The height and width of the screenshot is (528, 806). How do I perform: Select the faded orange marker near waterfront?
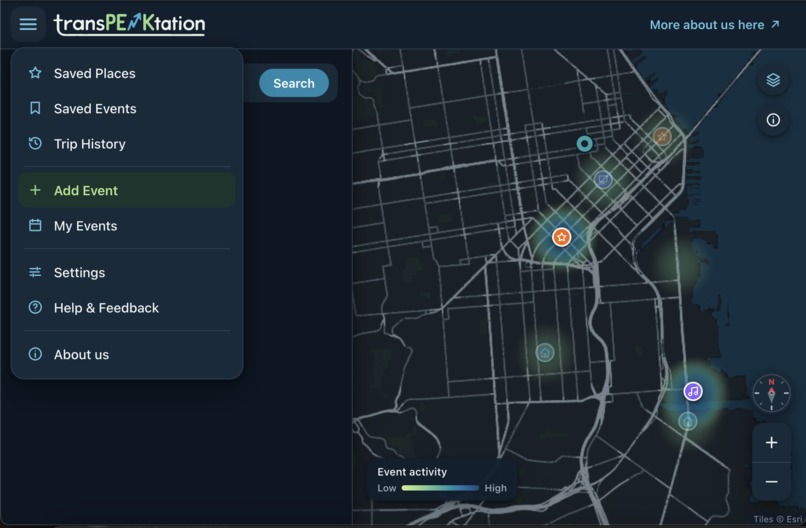click(662, 136)
